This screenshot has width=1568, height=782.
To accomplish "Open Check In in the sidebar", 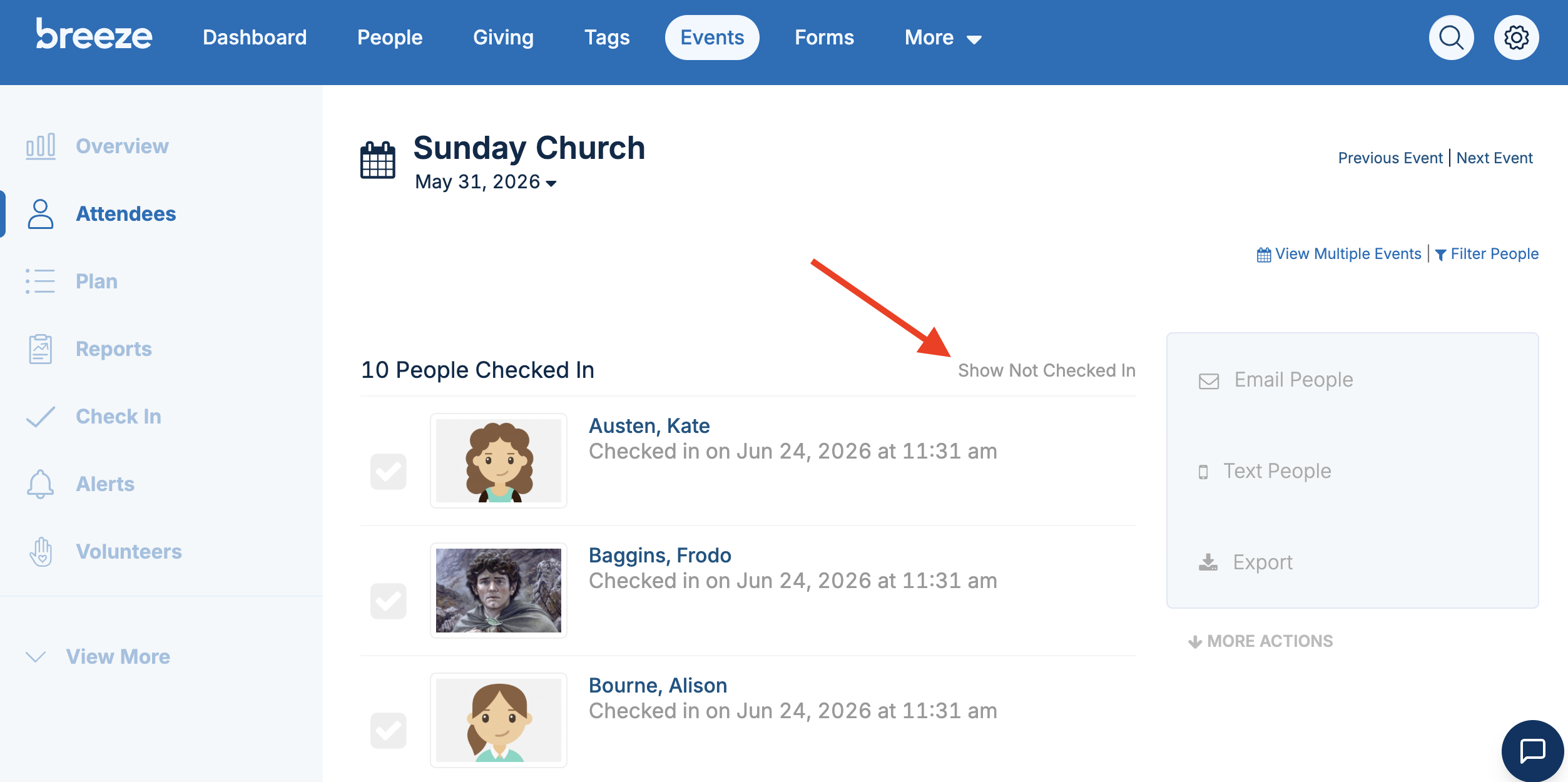I will 118,417.
